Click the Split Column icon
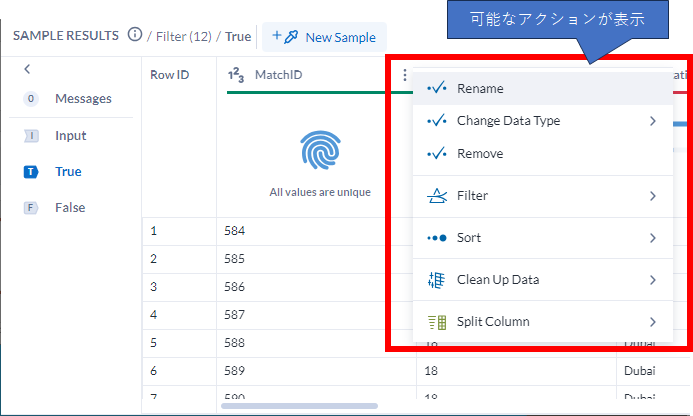 pyautogui.click(x=435, y=322)
